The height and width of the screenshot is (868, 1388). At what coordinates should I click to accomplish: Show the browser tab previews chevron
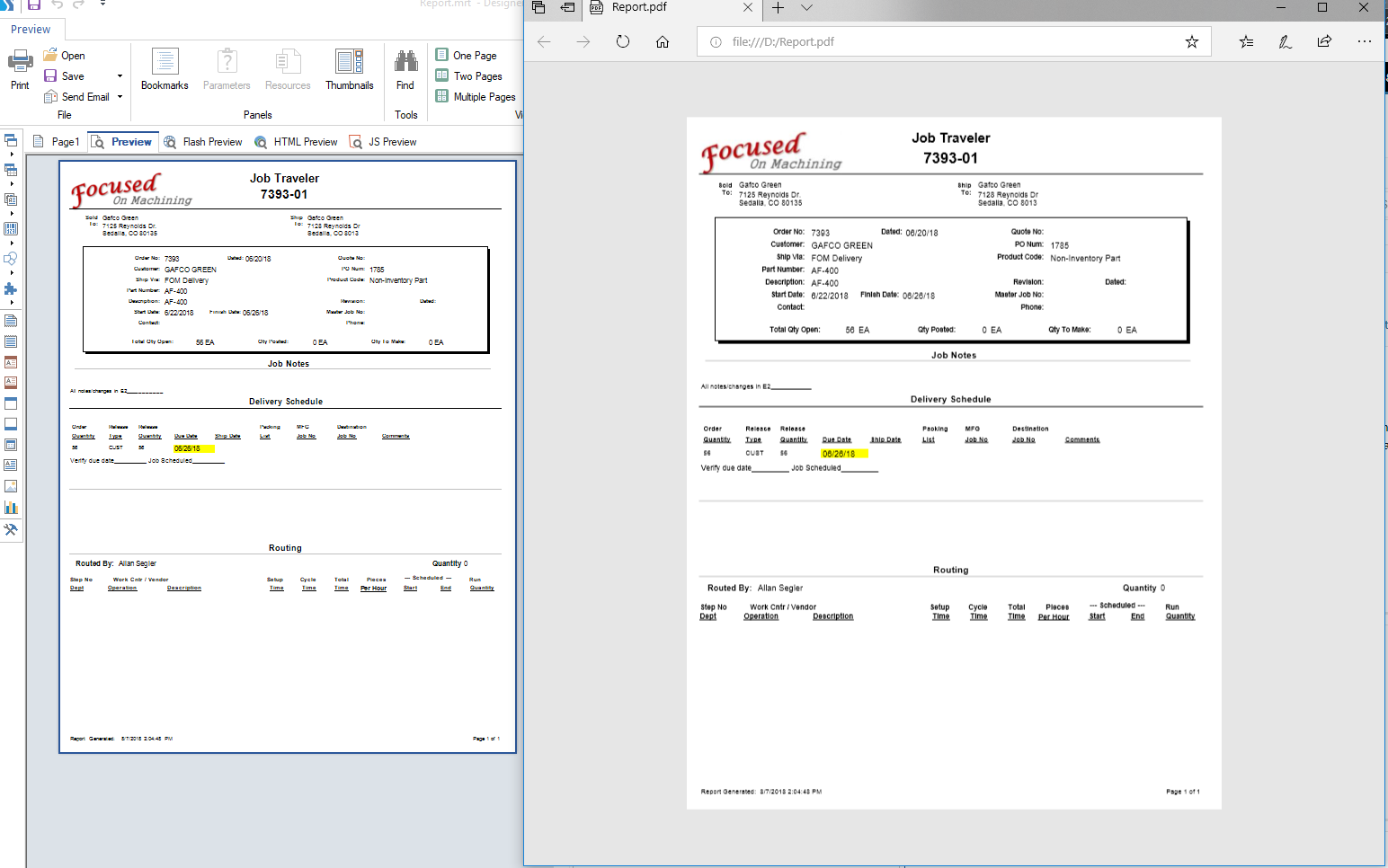[x=806, y=7]
